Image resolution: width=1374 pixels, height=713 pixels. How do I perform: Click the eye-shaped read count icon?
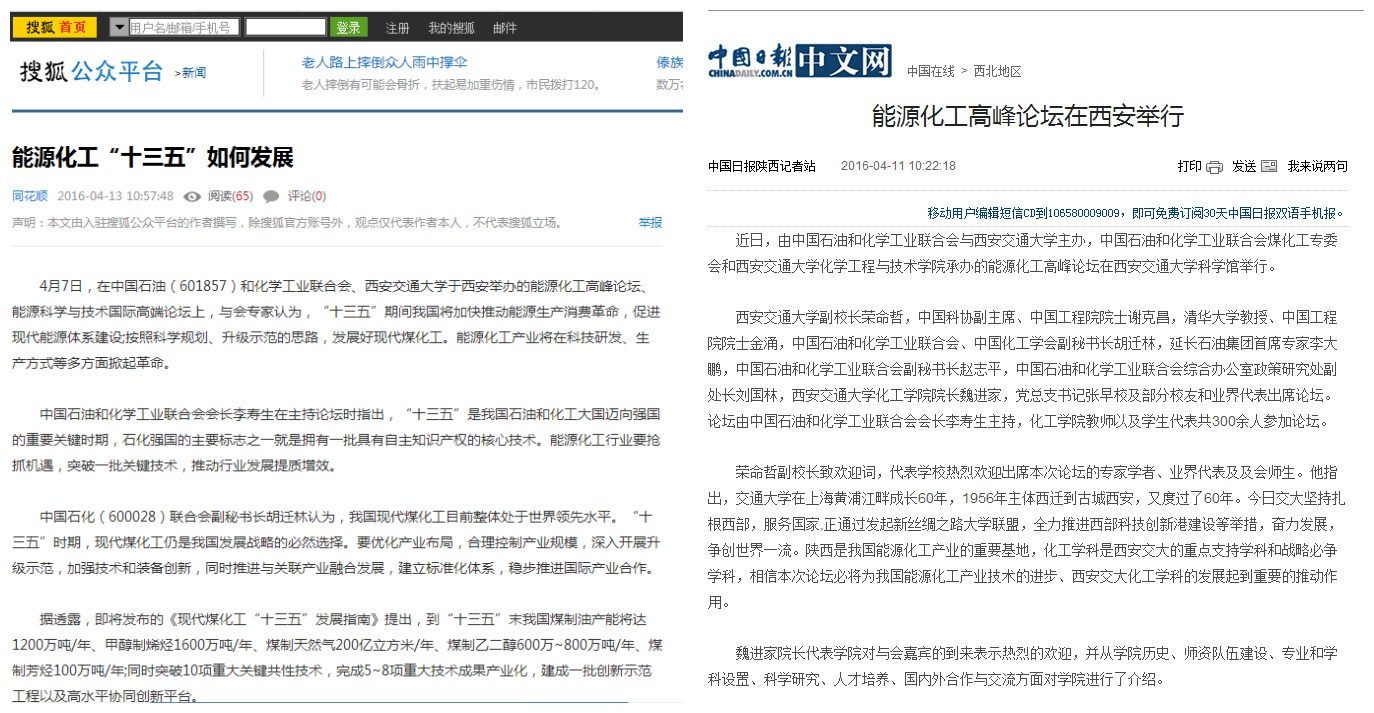[x=192, y=196]
